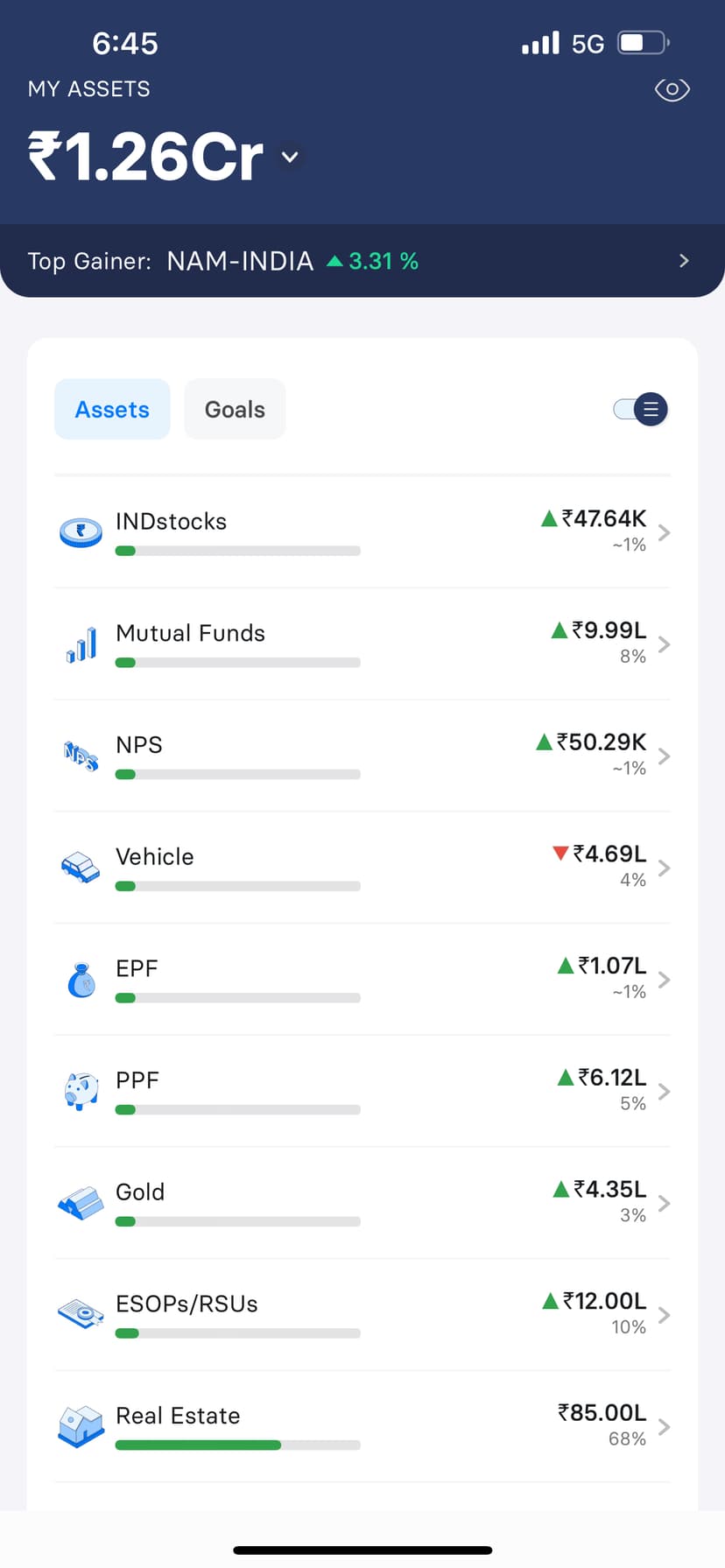
Task: Open the Mutual Funds ₹9.99L value
Action: tap(609, 630)
